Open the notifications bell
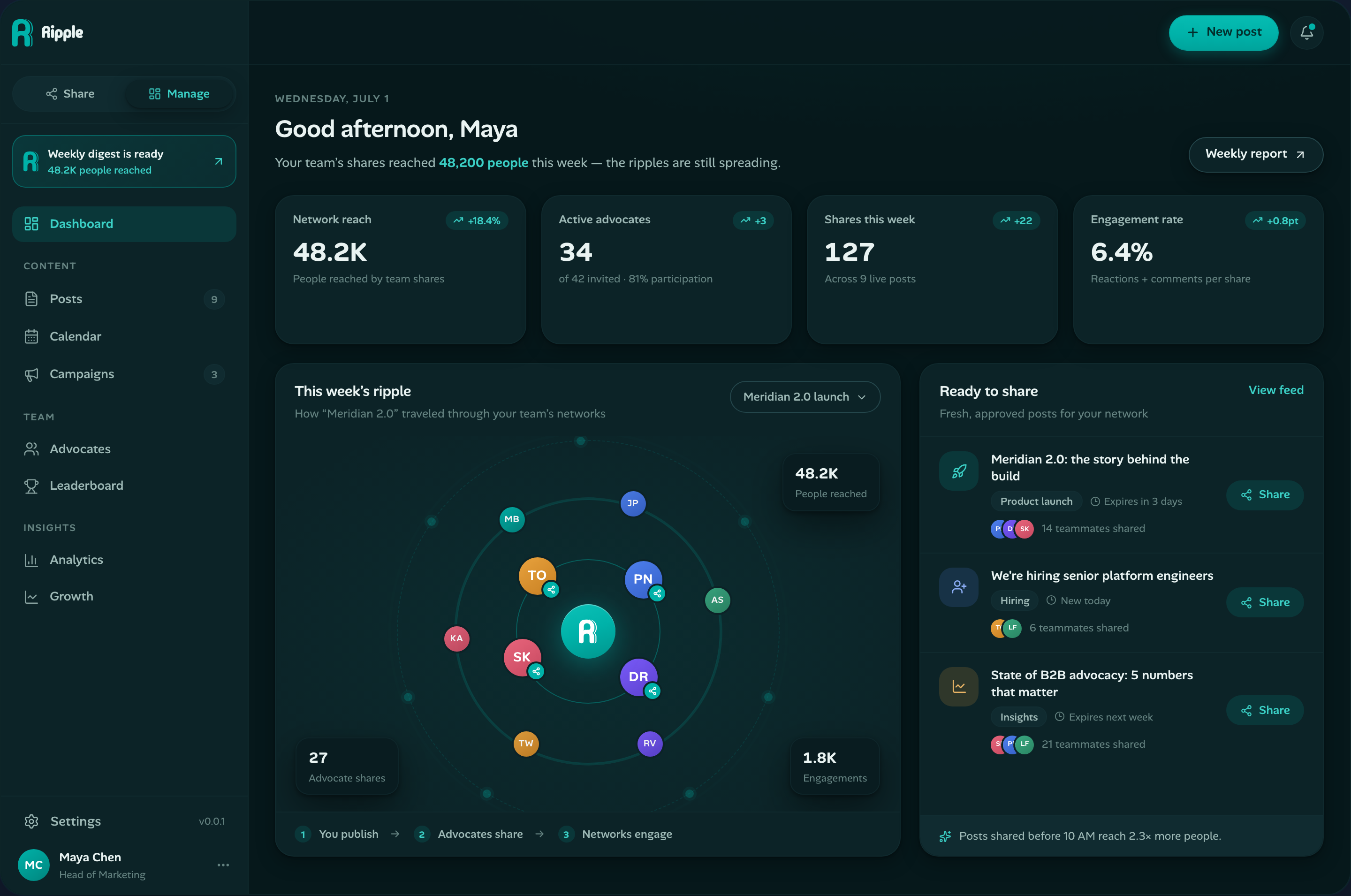Screen dimensions: 1351x896 [x=1306, y=32]
